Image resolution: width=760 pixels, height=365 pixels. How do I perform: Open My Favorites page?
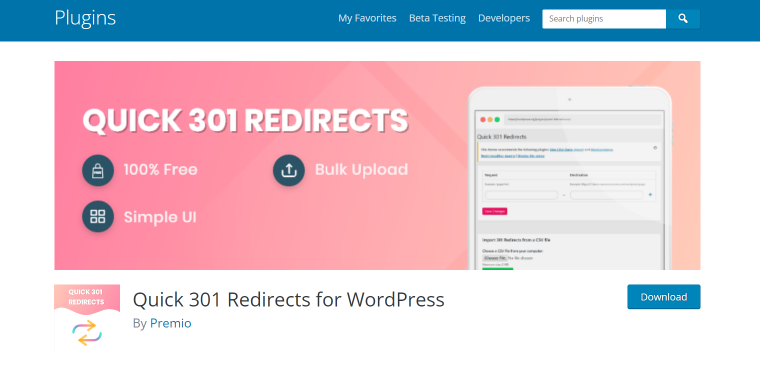pos(367,18)
